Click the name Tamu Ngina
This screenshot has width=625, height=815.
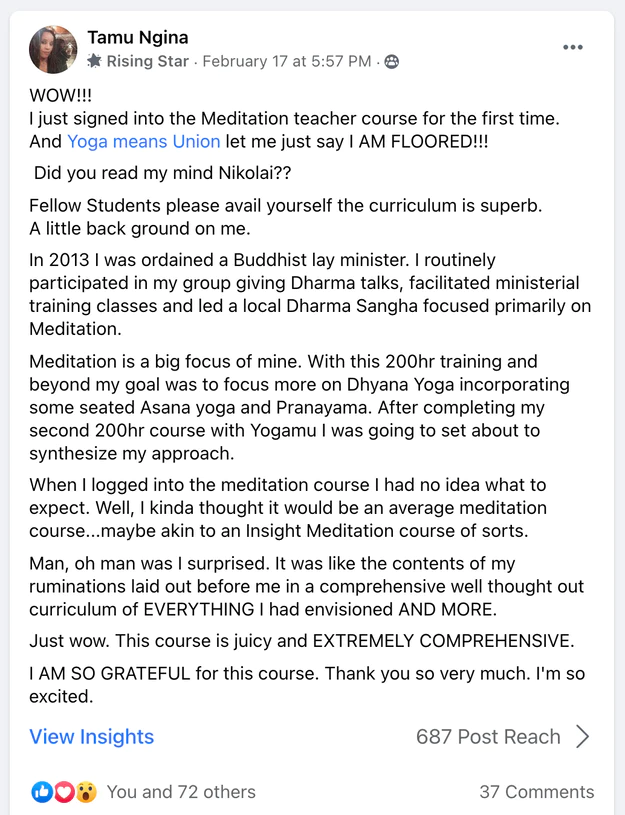pos(137,38)
